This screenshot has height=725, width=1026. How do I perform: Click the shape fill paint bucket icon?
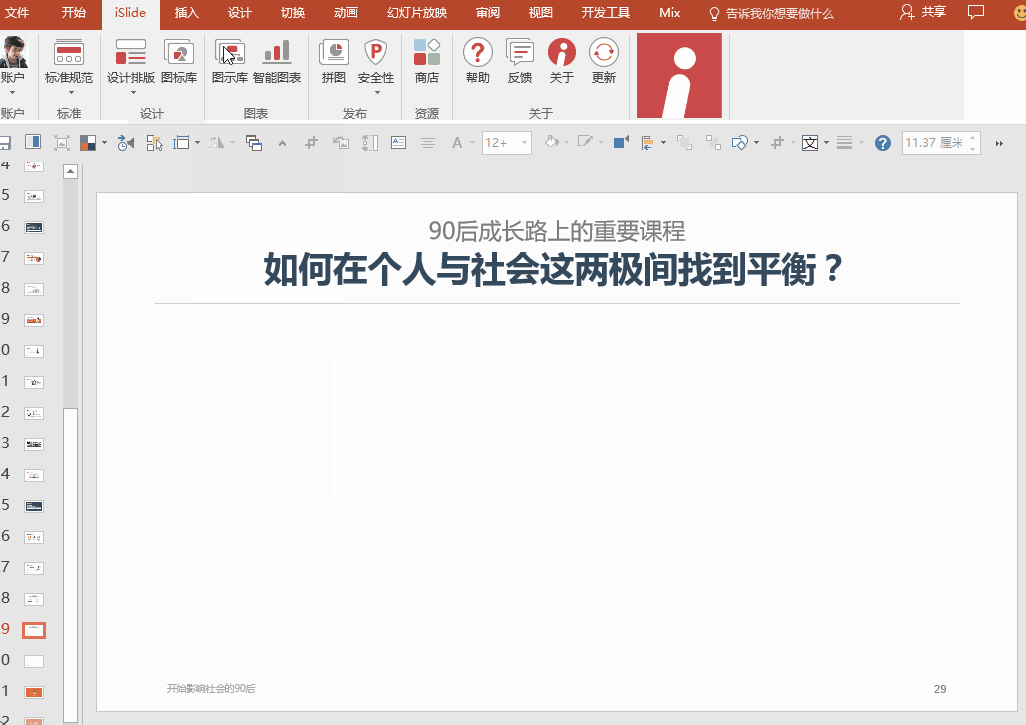tap(552, 142)
